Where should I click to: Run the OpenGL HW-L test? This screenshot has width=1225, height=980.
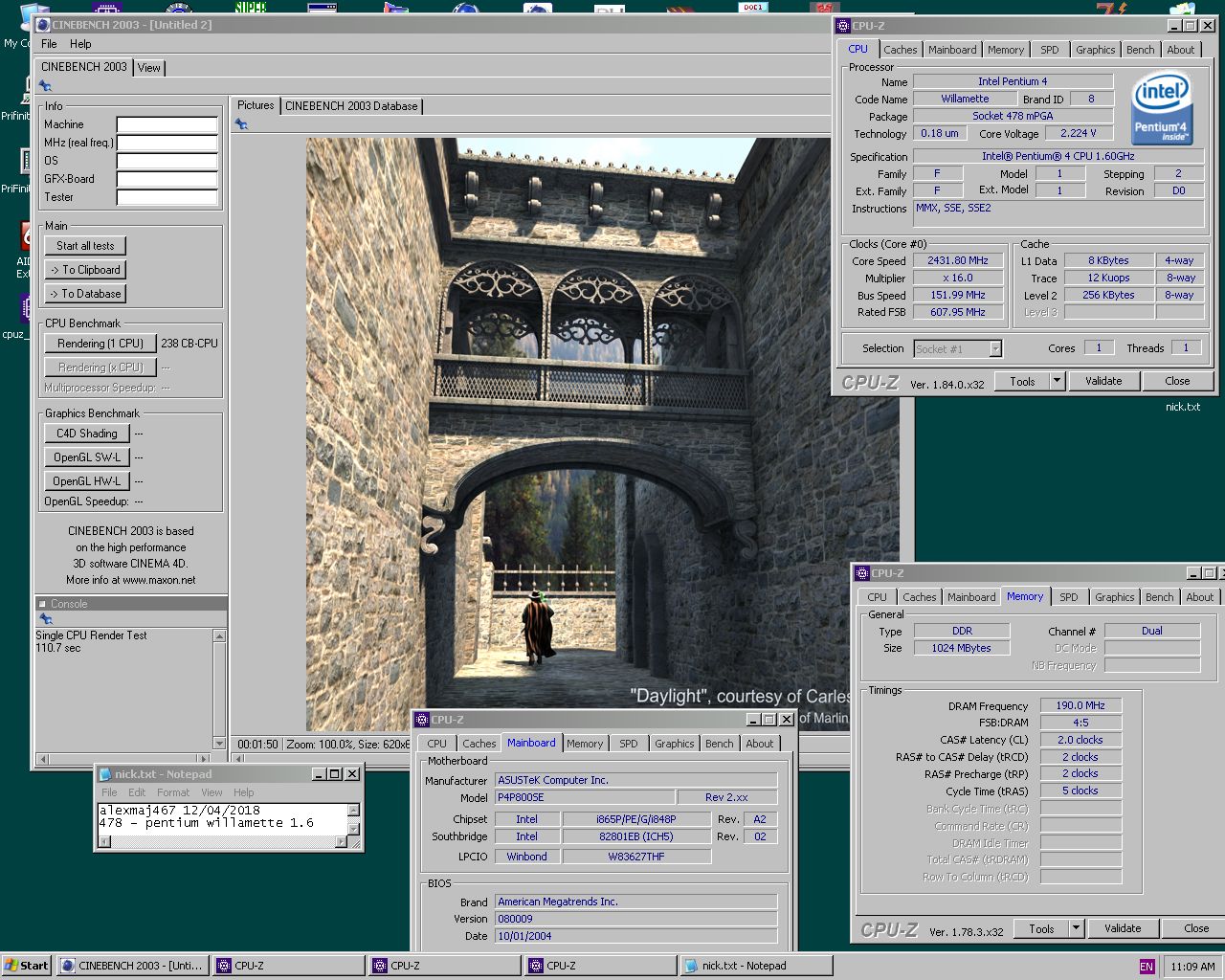coord(86,481)
